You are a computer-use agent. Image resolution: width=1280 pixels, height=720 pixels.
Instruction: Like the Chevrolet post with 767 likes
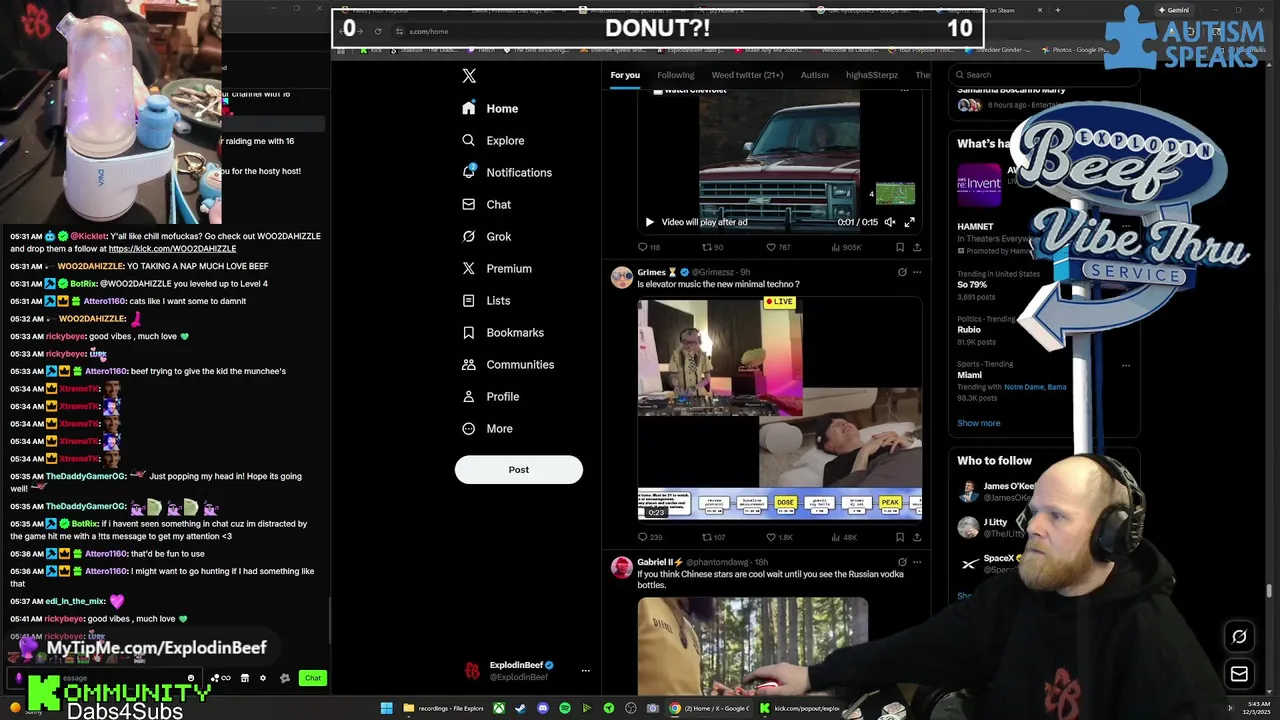tap(777, 247)
